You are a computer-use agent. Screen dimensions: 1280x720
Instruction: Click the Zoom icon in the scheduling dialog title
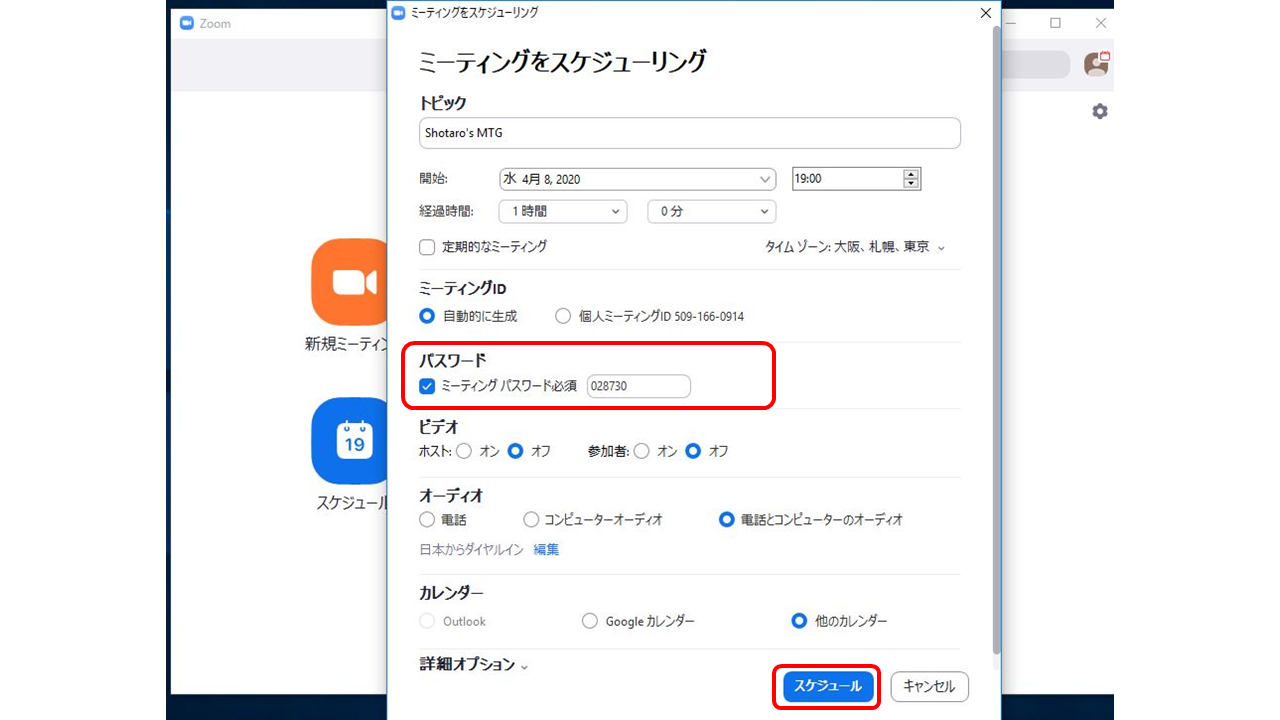(x=398, y=12)
